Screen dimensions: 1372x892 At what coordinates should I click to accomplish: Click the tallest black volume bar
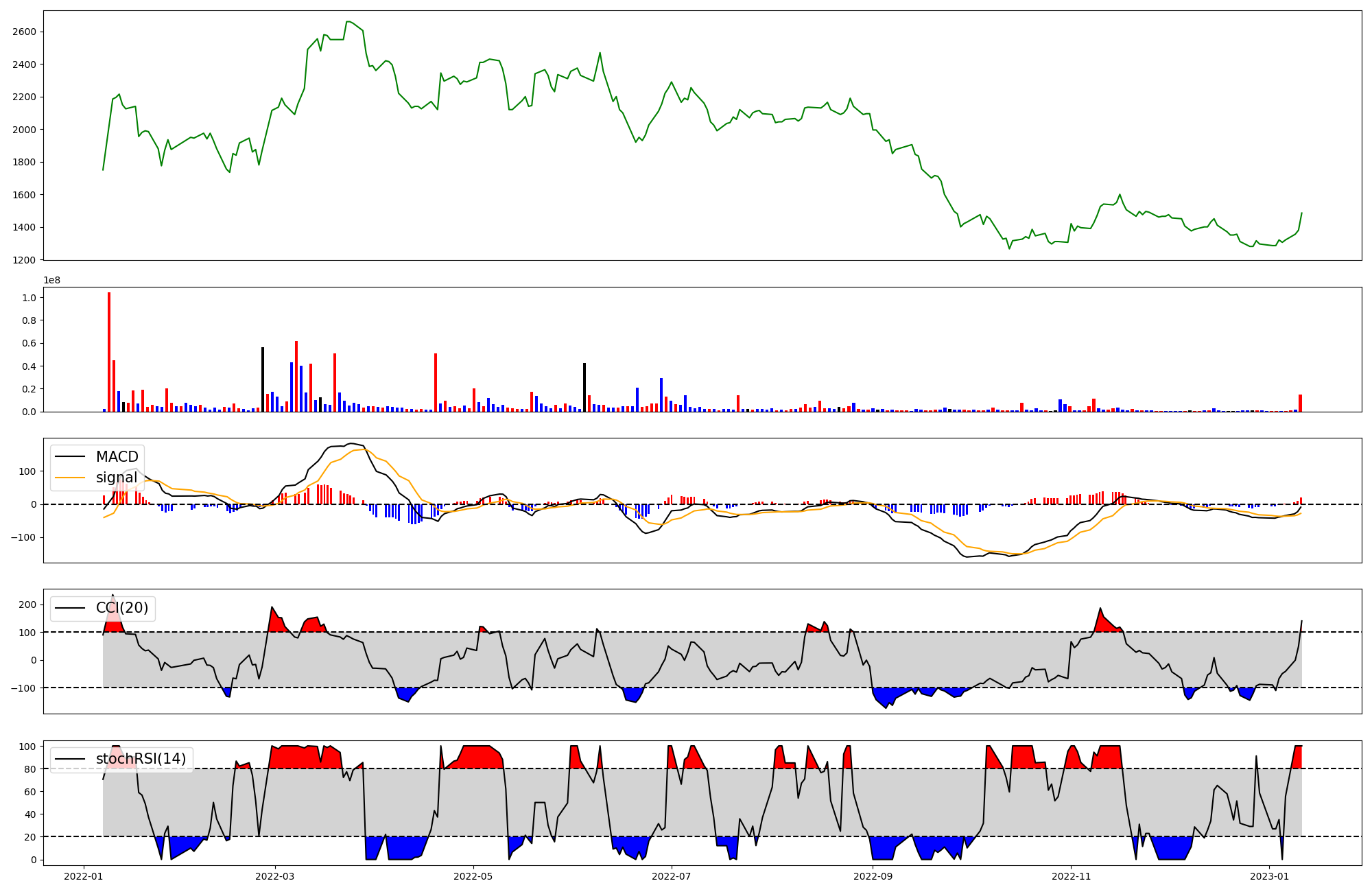(x=262, y=379)
